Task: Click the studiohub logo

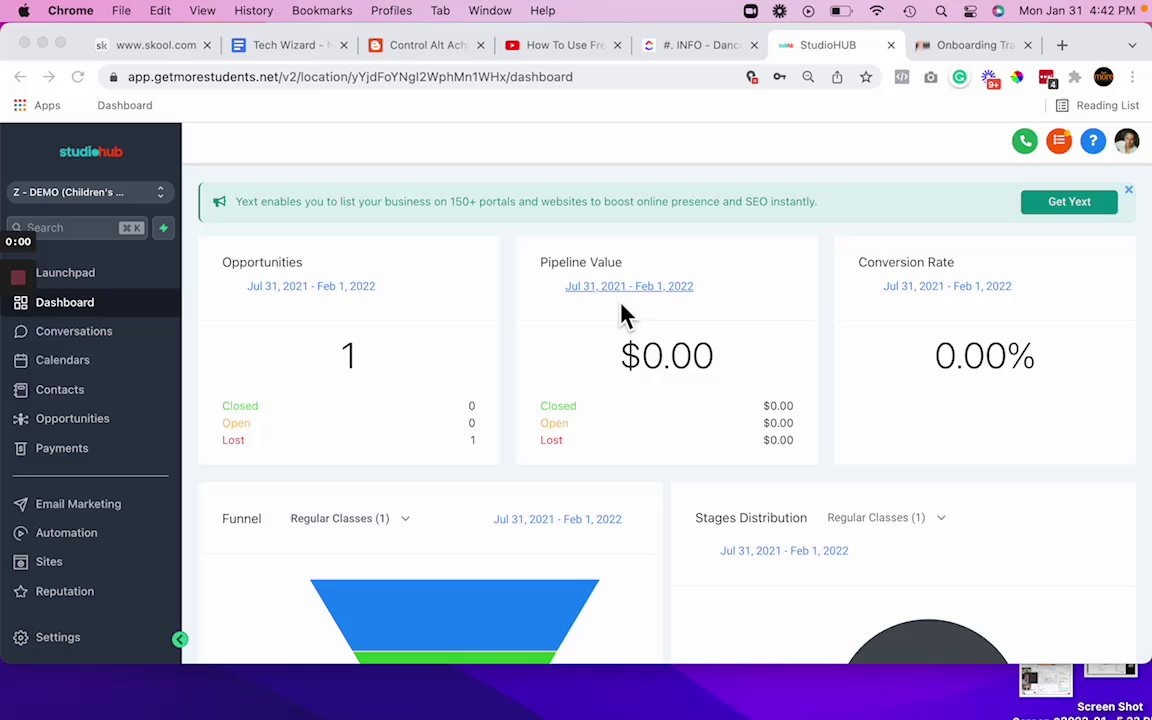Action: (x=90, y=151)
